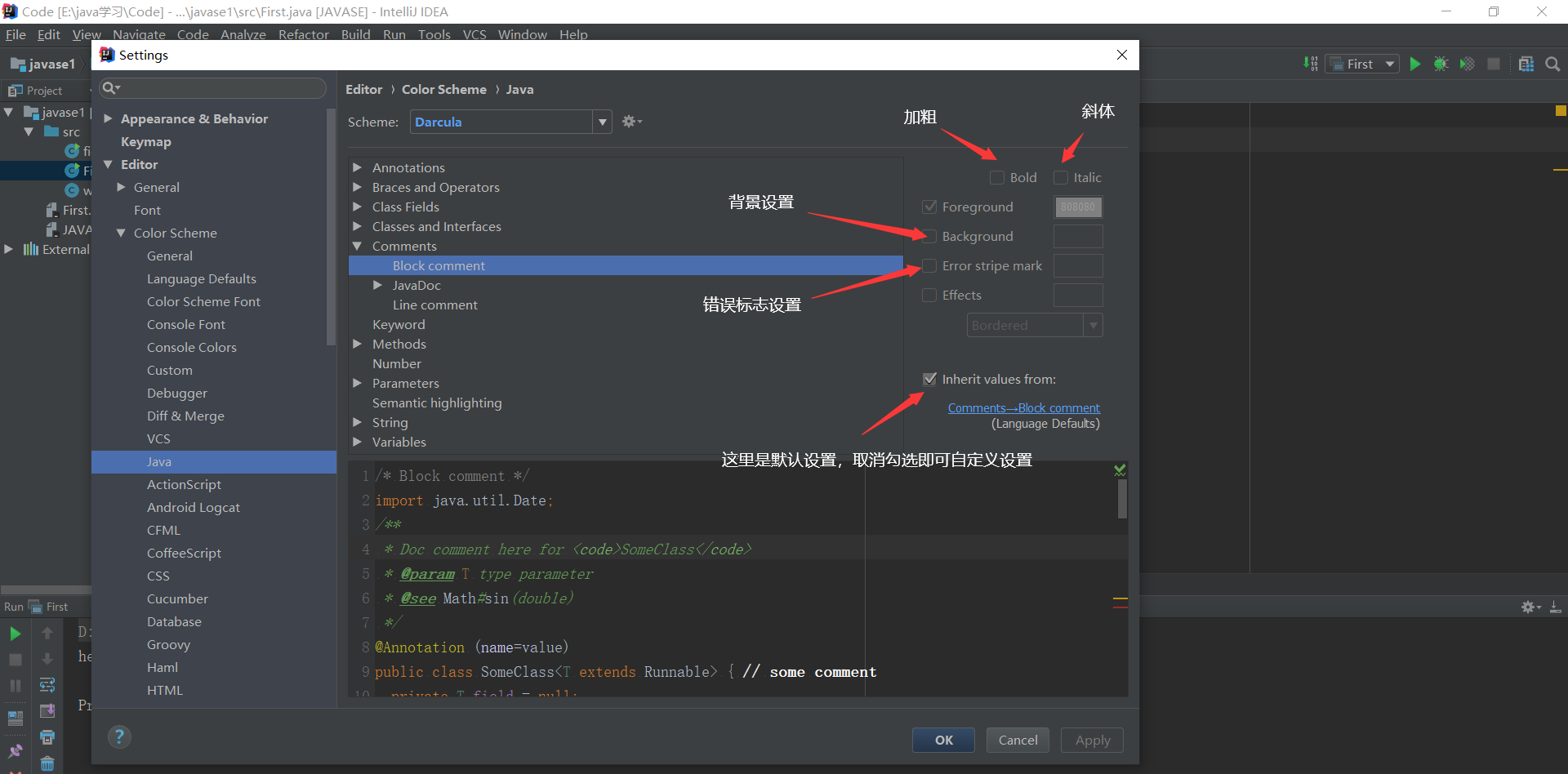Expand the String category
The image size is (1568, 774).
358,422
